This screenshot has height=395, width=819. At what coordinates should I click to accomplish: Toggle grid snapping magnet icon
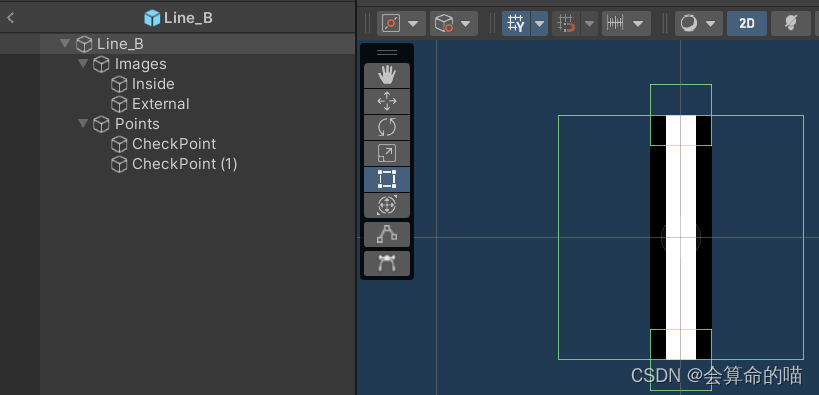click(566, 24)
